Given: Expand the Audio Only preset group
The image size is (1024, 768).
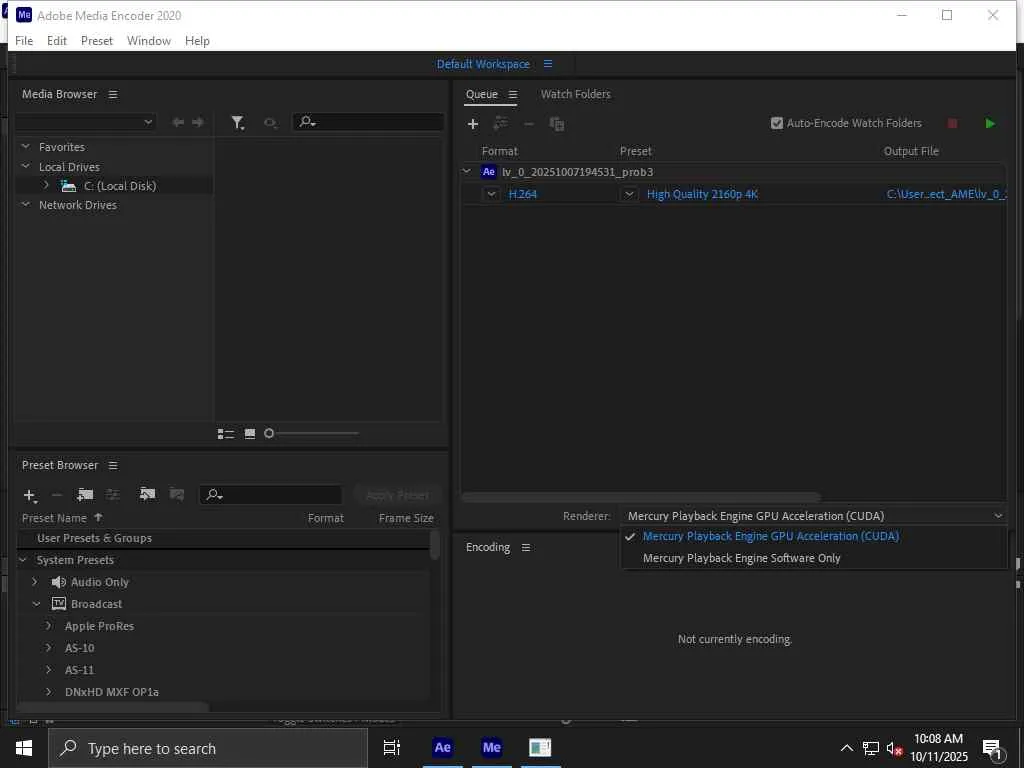Looking at the screenshot, I should coord(35,582).
